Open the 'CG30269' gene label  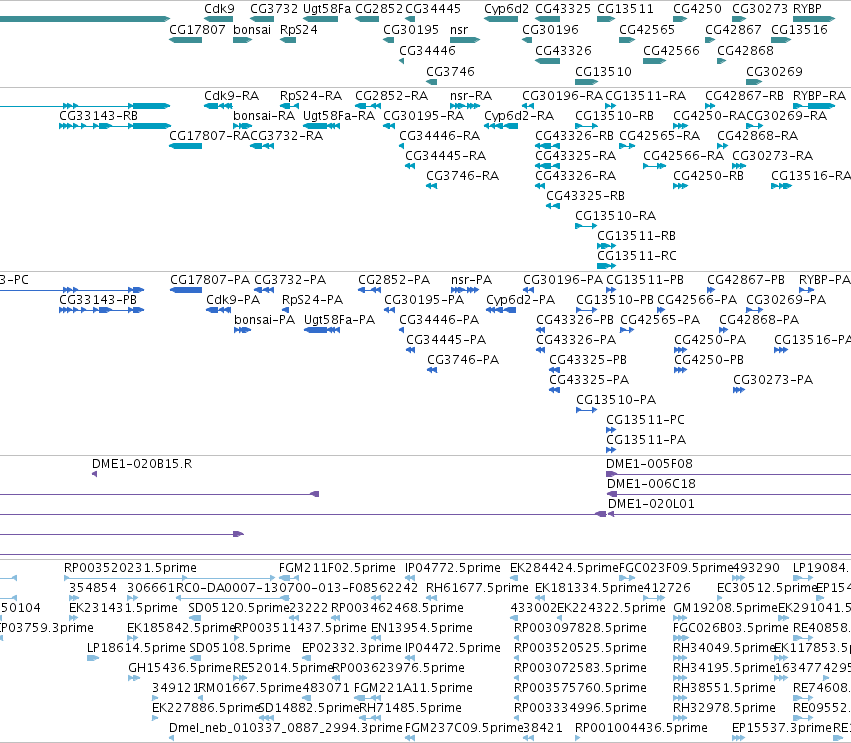(x=774, y=72)
